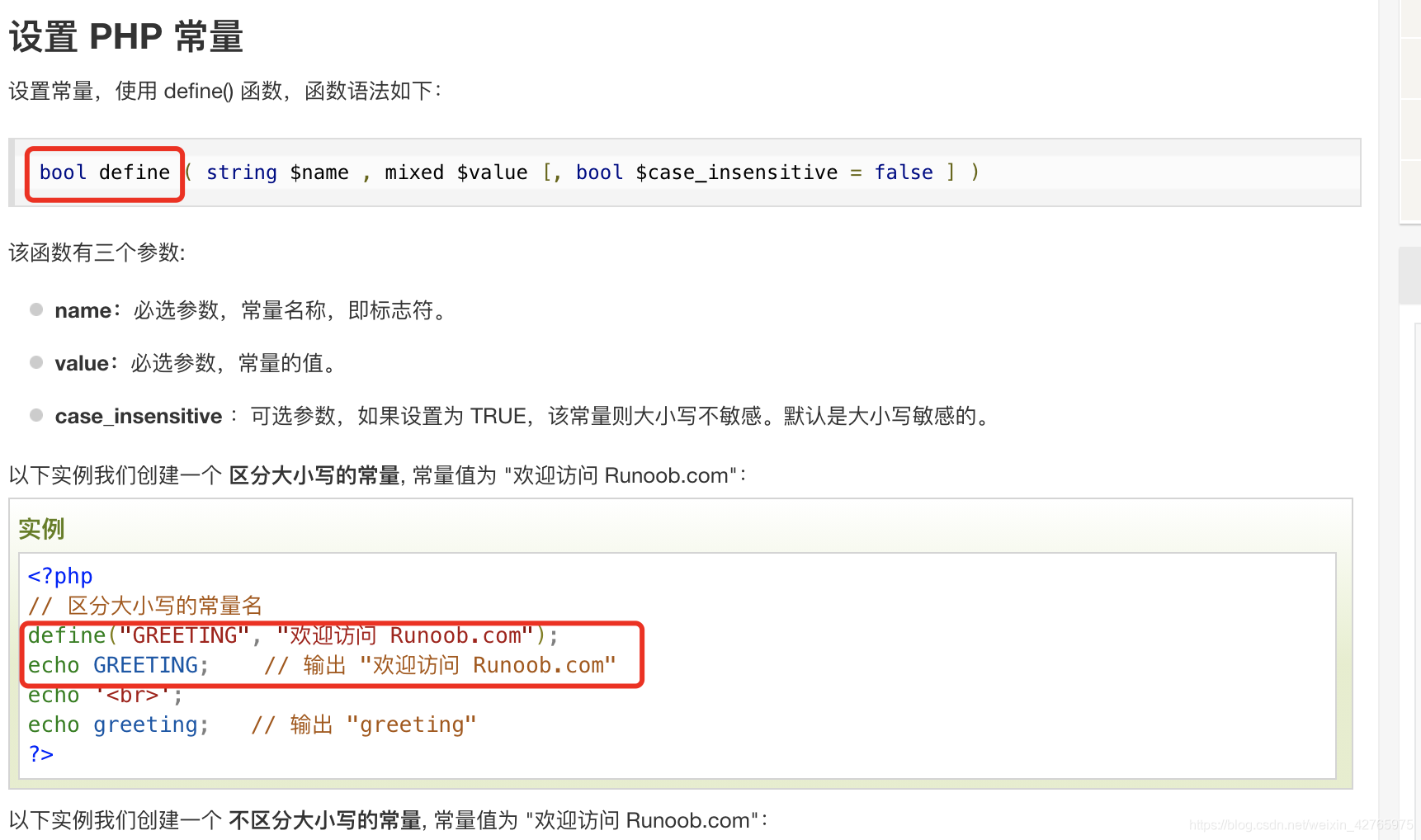Image resolution: width=1421 pixels, height=840 pixels.
Task: Click the bold 'name' parameter label
Action: pos(83,310)
